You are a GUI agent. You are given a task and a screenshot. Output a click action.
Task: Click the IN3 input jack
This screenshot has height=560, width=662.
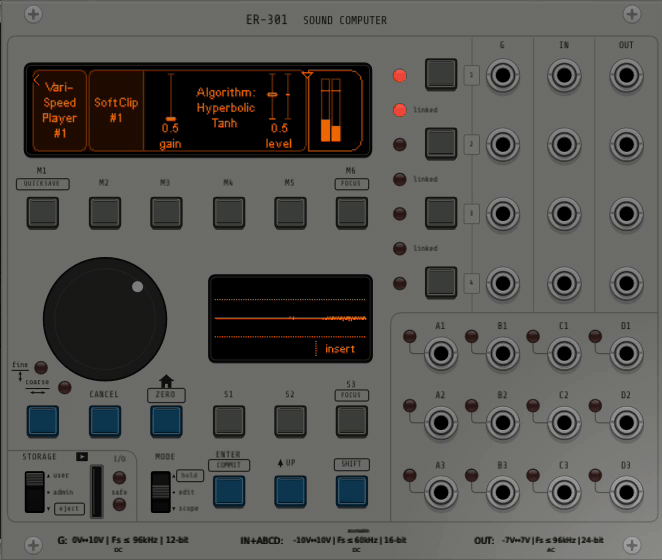point(564,214)
